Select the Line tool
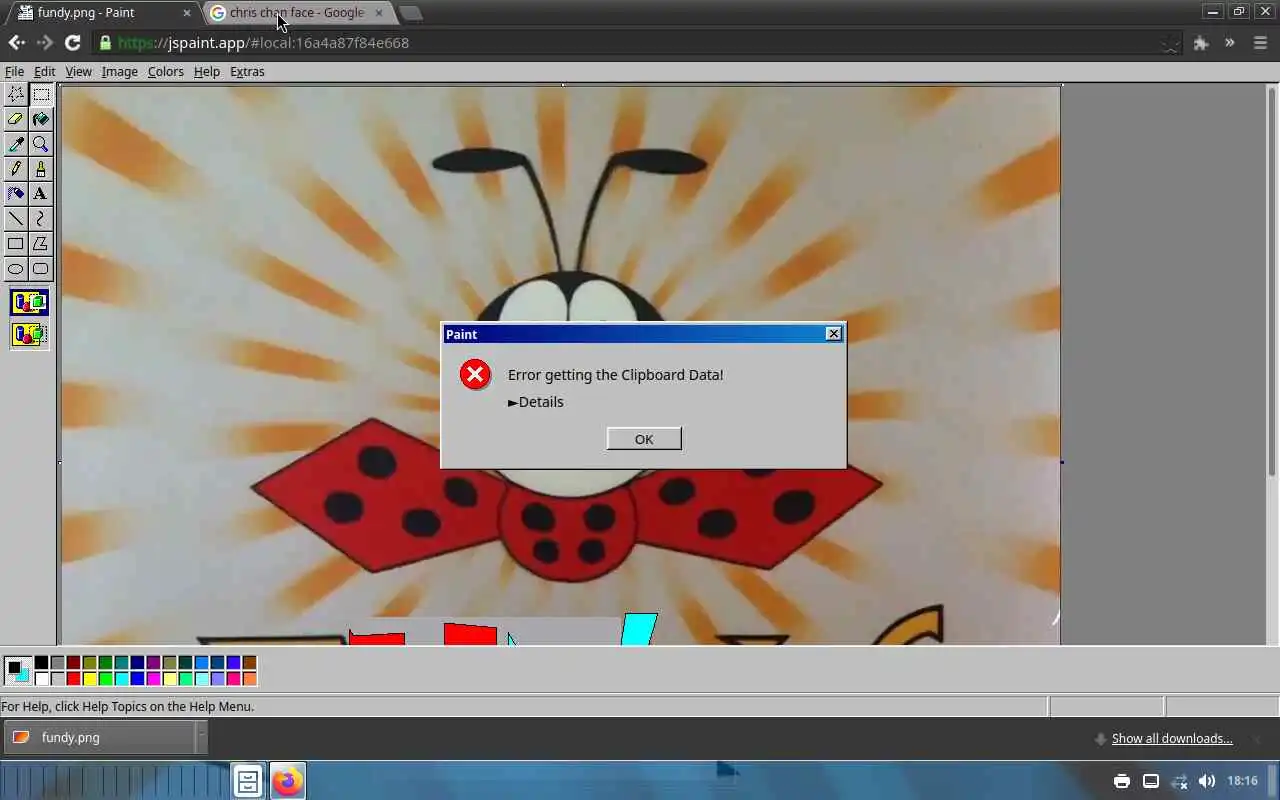Screen dimensions: 1280x800 coord(16,219)
